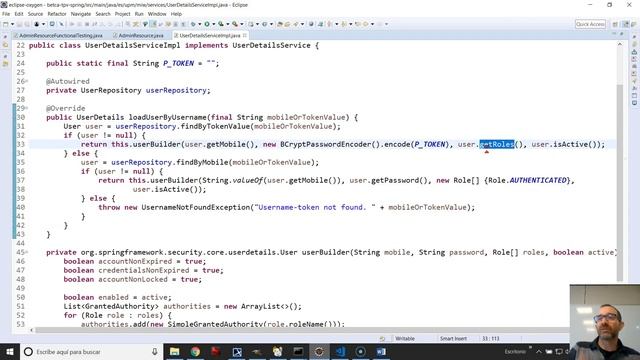The width and height of the screenshot is (640, 360).
Task: Click the Open Perspective icon
Action: point(615,24)
